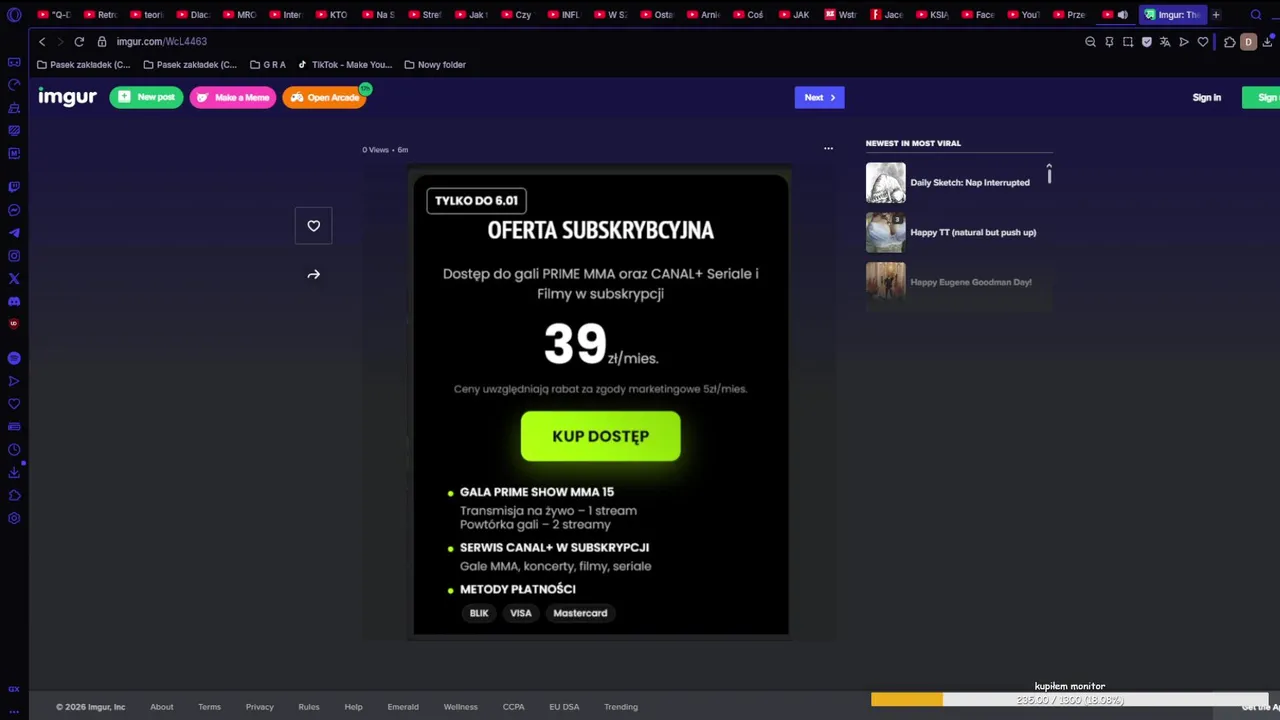The image size is (1280, 720).
Task: Switch to the "MRO" tab
Action: coord(239,15)
